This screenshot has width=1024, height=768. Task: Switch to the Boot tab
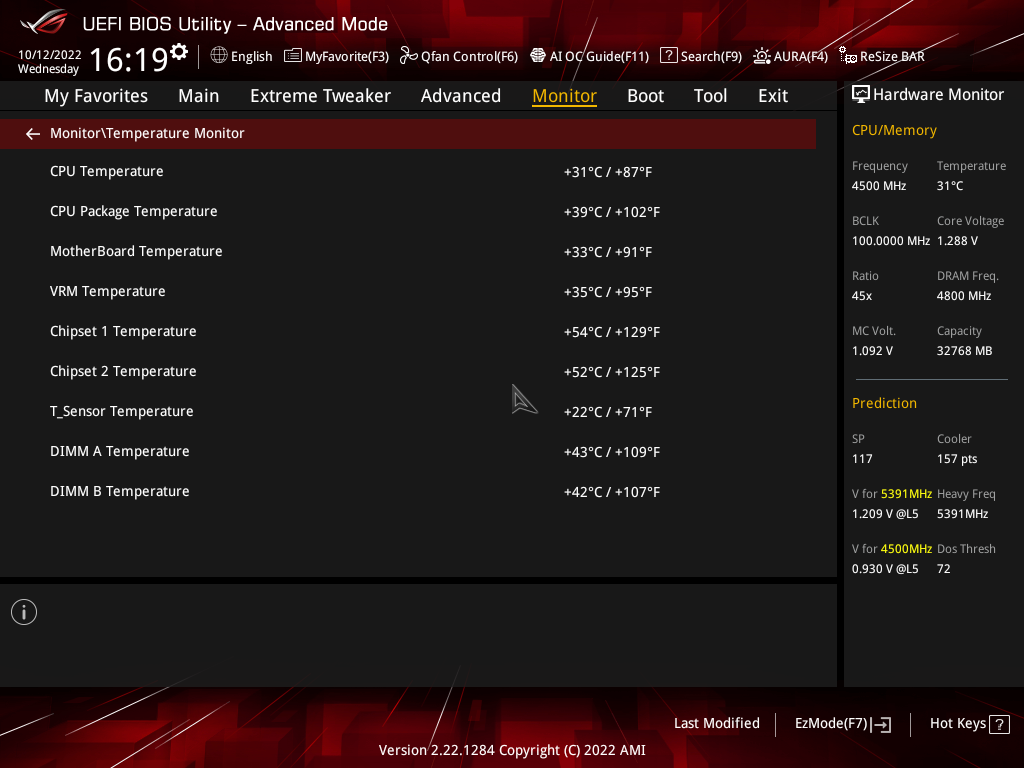pos(645,96)
